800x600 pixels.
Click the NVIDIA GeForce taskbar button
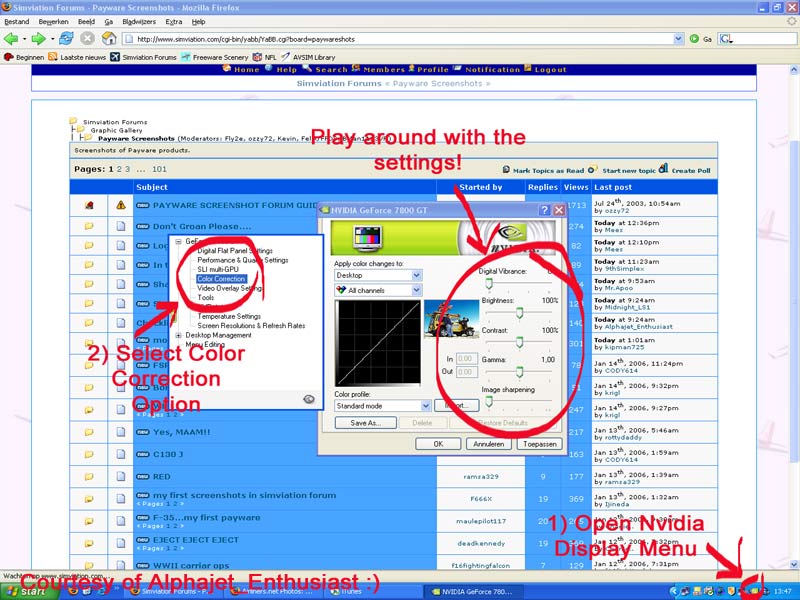point(471,592)
